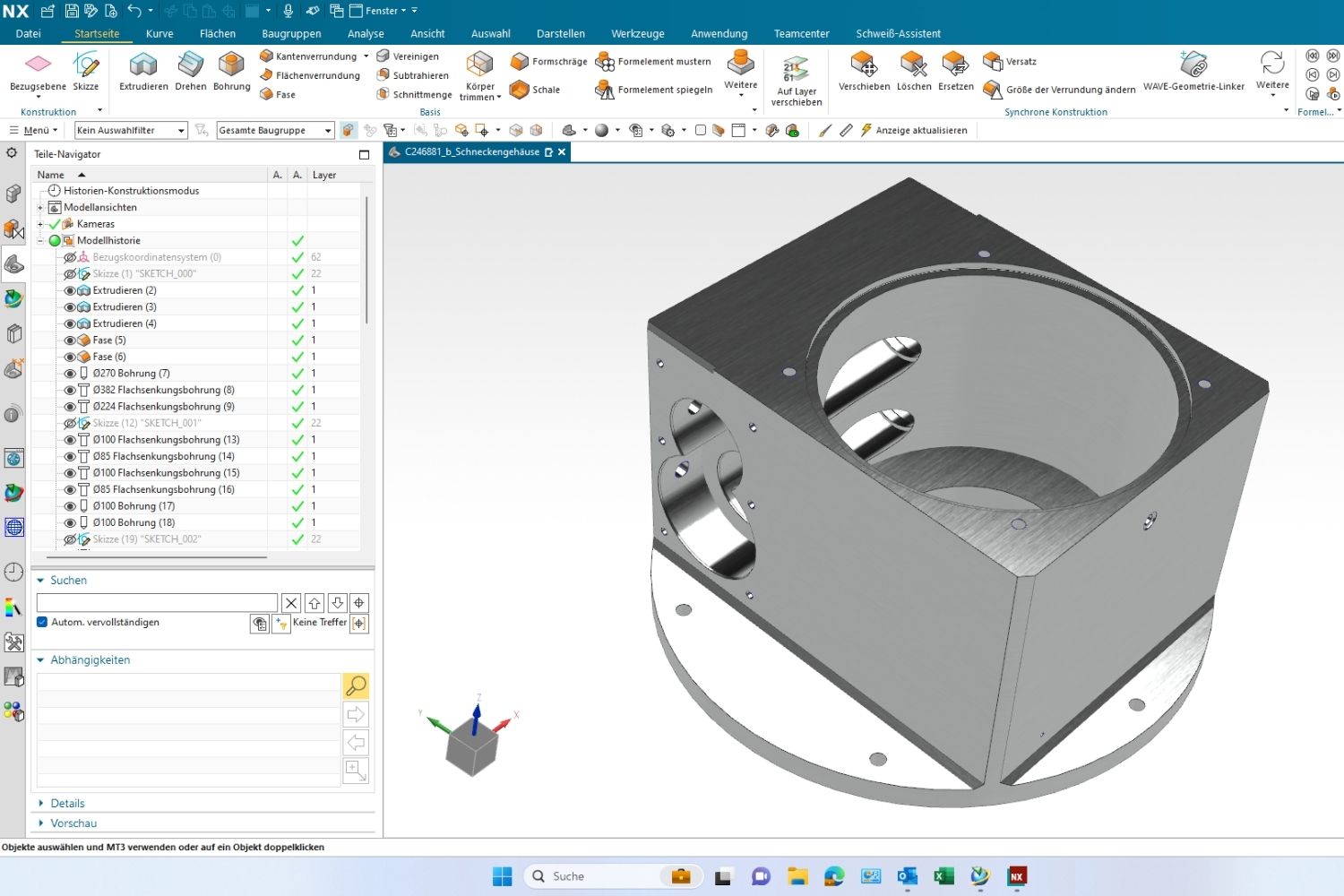The width and height of the screenshot is (1344, 896).
Task: Collapse the Modellhistorie tree node
Action: pyautogui.click(x=40, y=241)
